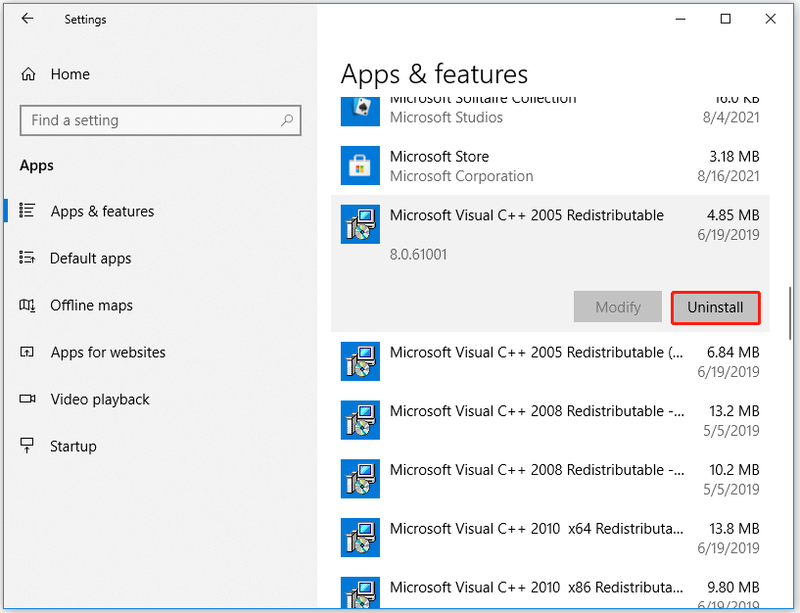
Task: Open Offline maps settings page
Action: pyautogui.click(x=91, y=305)
